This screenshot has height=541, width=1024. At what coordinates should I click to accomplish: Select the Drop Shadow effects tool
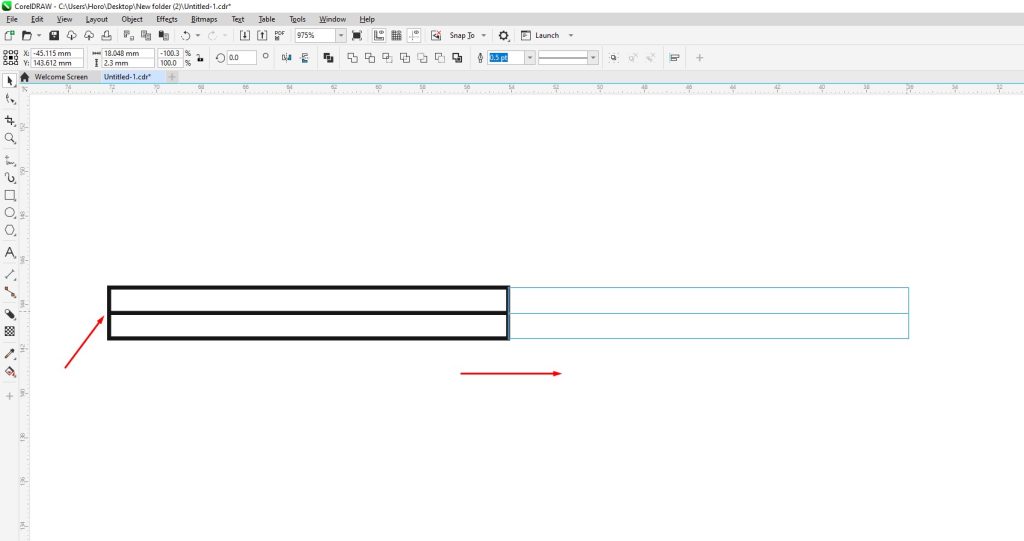click(x=10, y=314)
